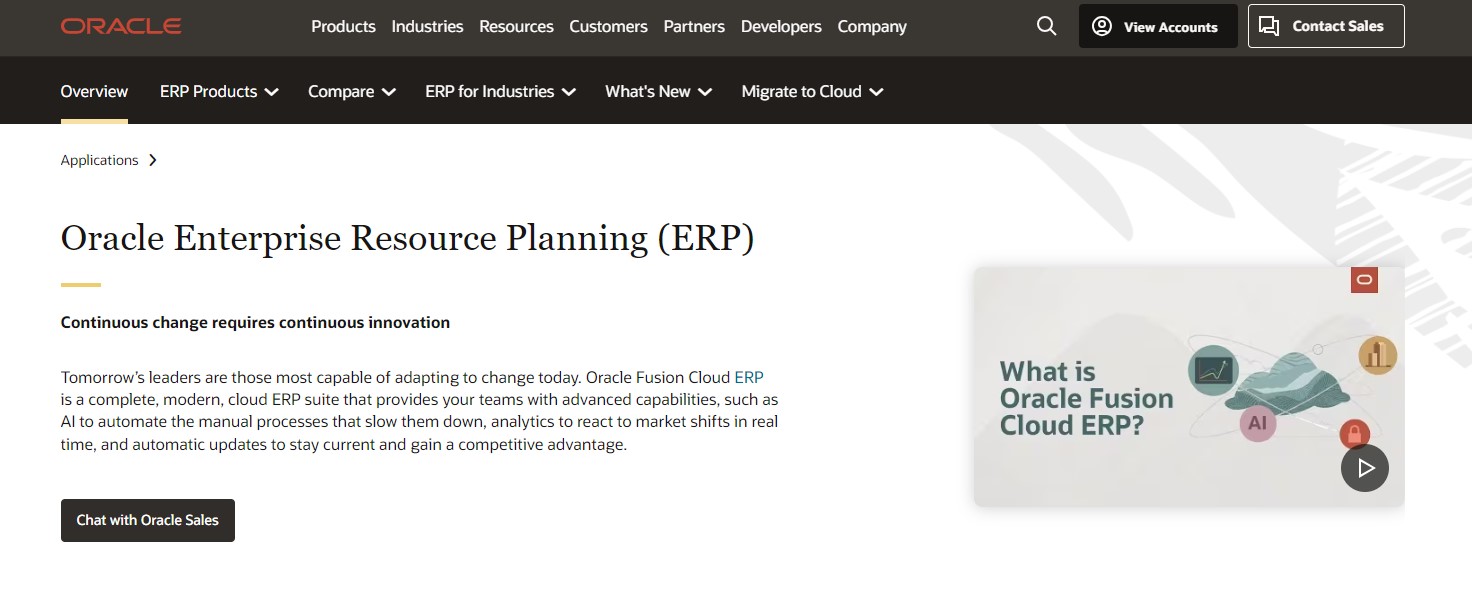This screenshot has width=1472, height=591.
Task: Open the Industries menu
Action: [x=427, y=27]
